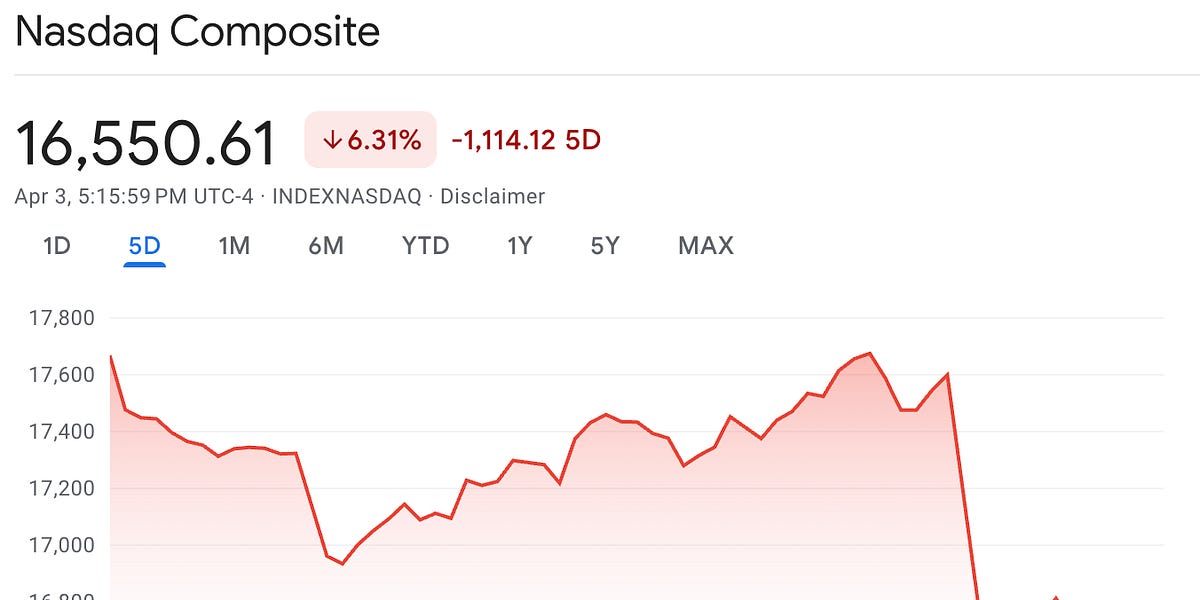Click the 17,400 axis label
The image size is (1200, 600).
point(63,432)
